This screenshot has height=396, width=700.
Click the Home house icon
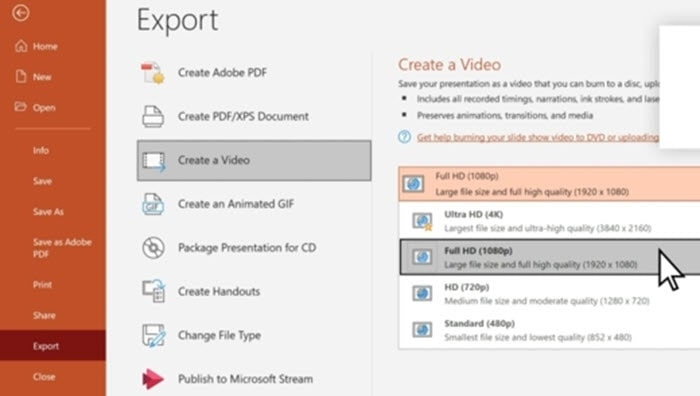[21, 46]
